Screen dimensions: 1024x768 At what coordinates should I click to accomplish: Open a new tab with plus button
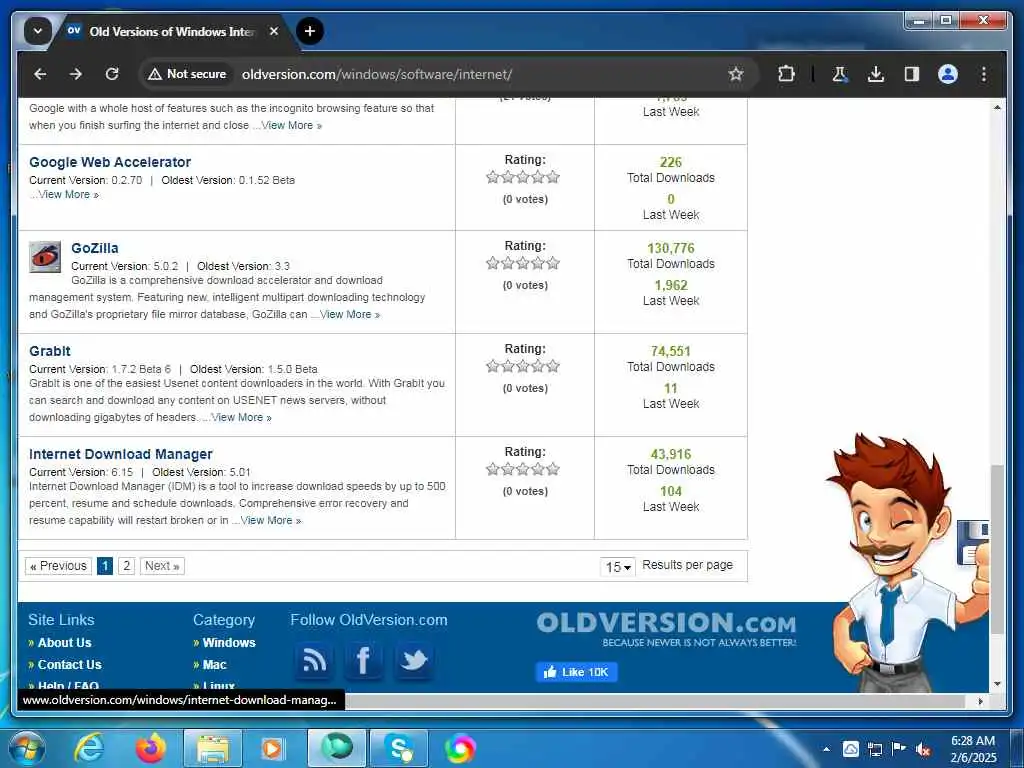point(310,31)
